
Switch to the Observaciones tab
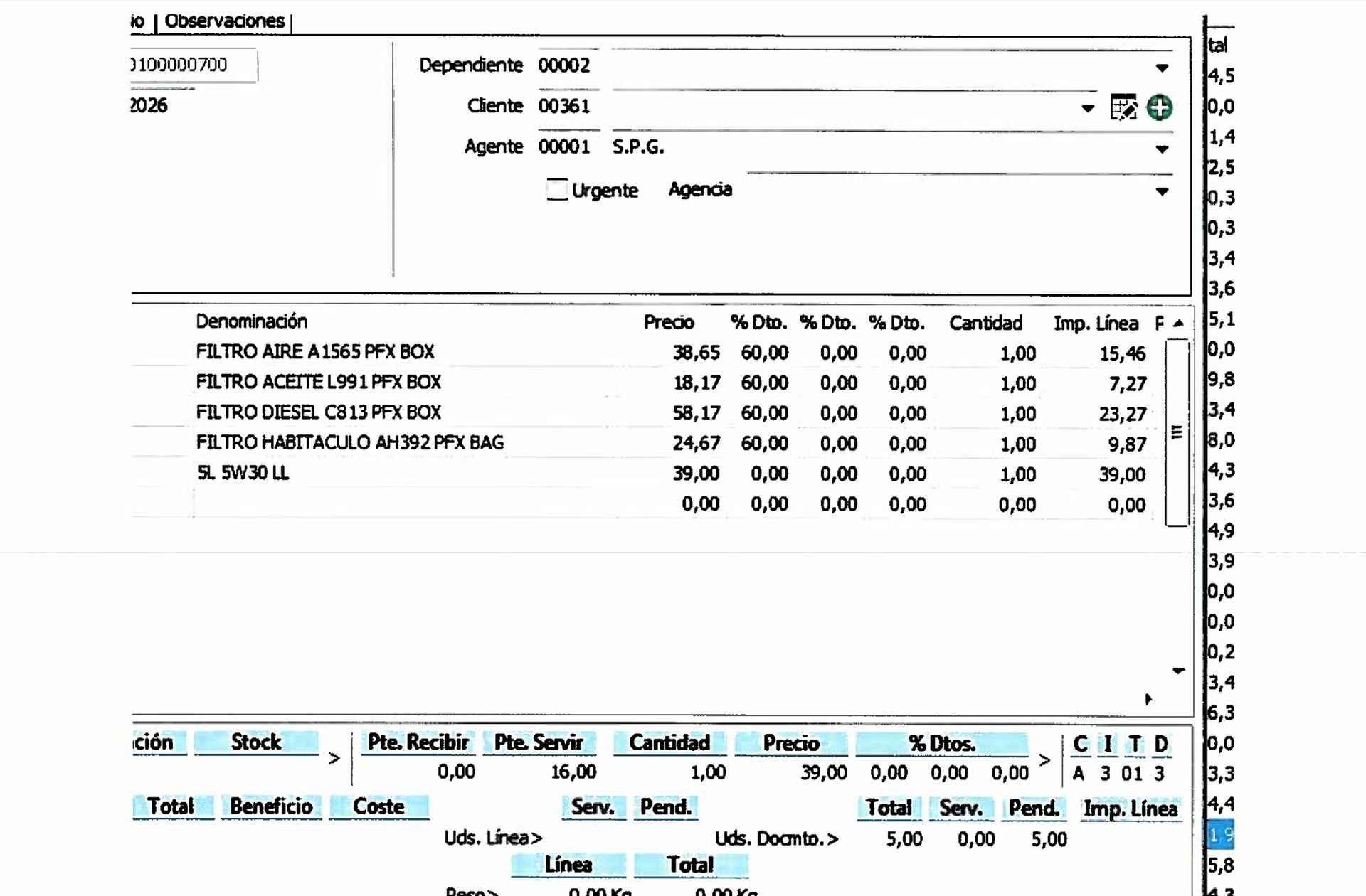[224, 21]
